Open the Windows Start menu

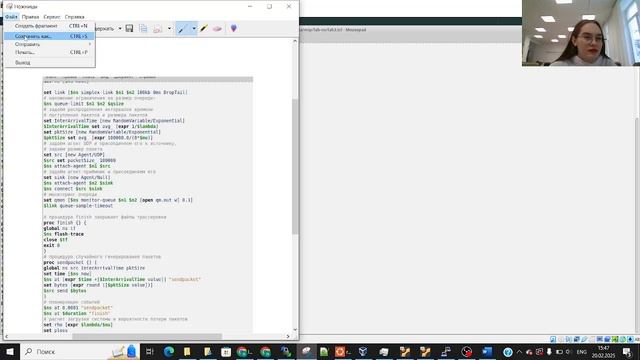click(x=9, y=351)
